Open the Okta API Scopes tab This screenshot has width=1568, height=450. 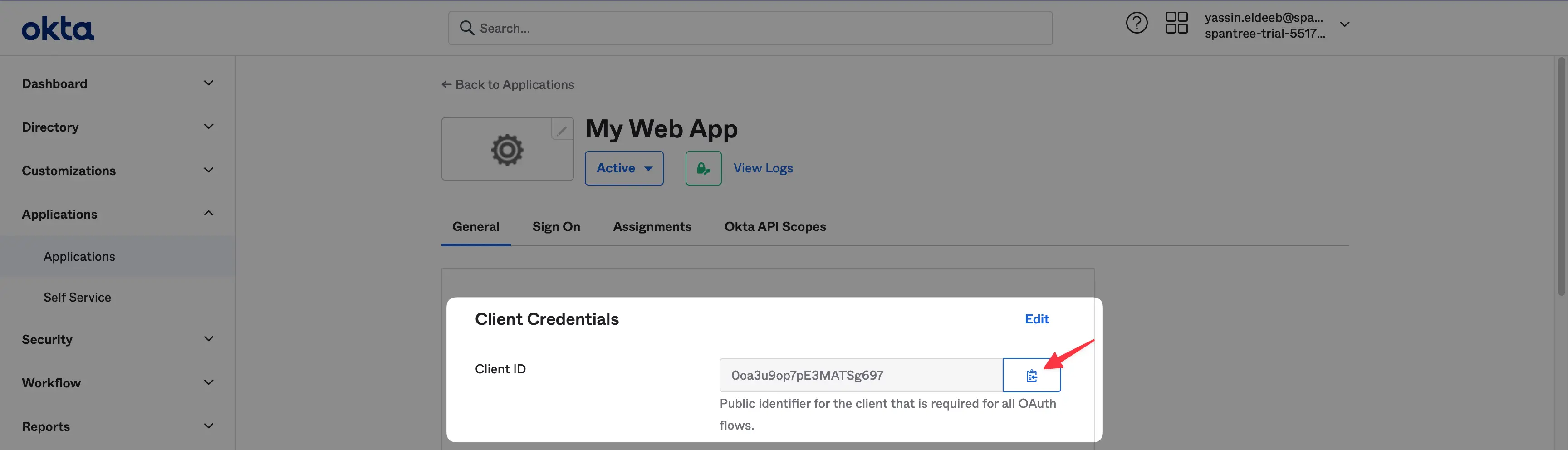click(x=774, y=226)
